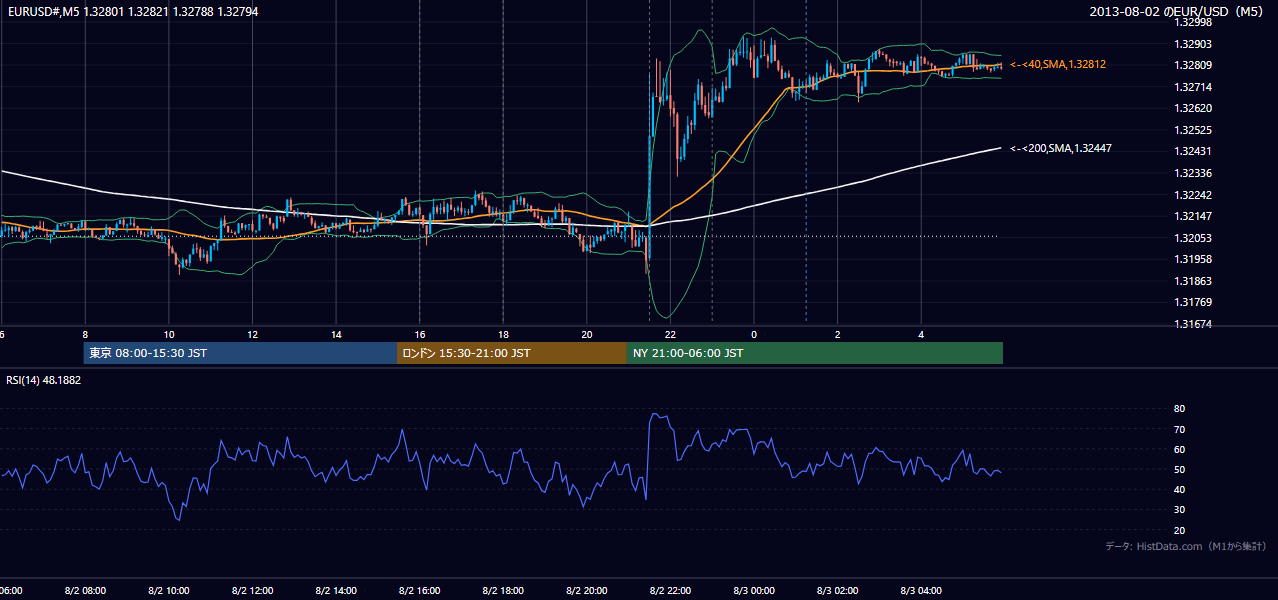Viewport: 1278px width, 600px height.
Task: Select hour label 22 under the price chart
Action: (x=670, y=334)
